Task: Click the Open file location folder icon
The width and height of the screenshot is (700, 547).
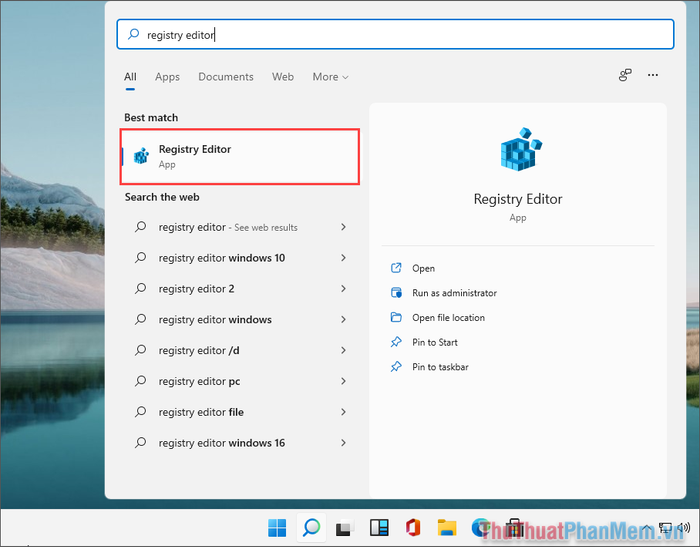Action: (396, 317)
